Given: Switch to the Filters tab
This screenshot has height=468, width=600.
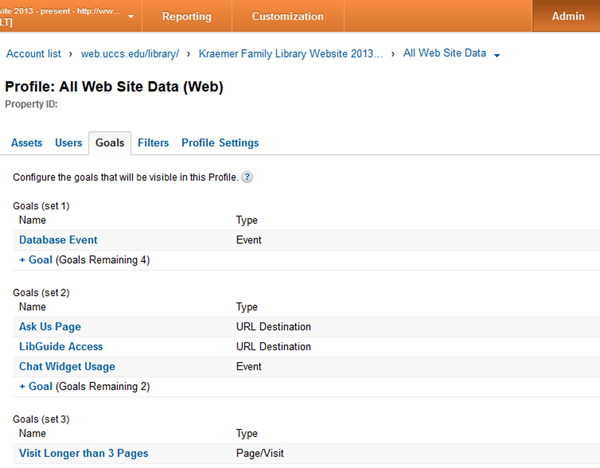Looking at the screenshot, I should [153, 143].
